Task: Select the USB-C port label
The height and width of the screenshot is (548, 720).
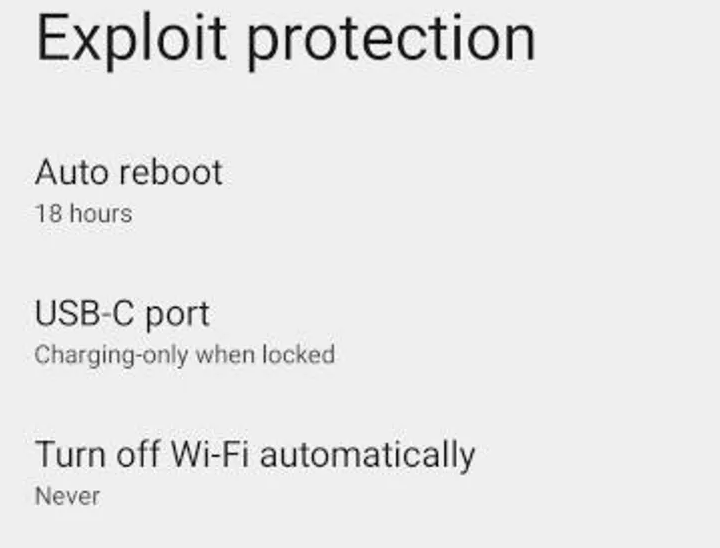Action: pyautogui.click(x=122, y=313)
